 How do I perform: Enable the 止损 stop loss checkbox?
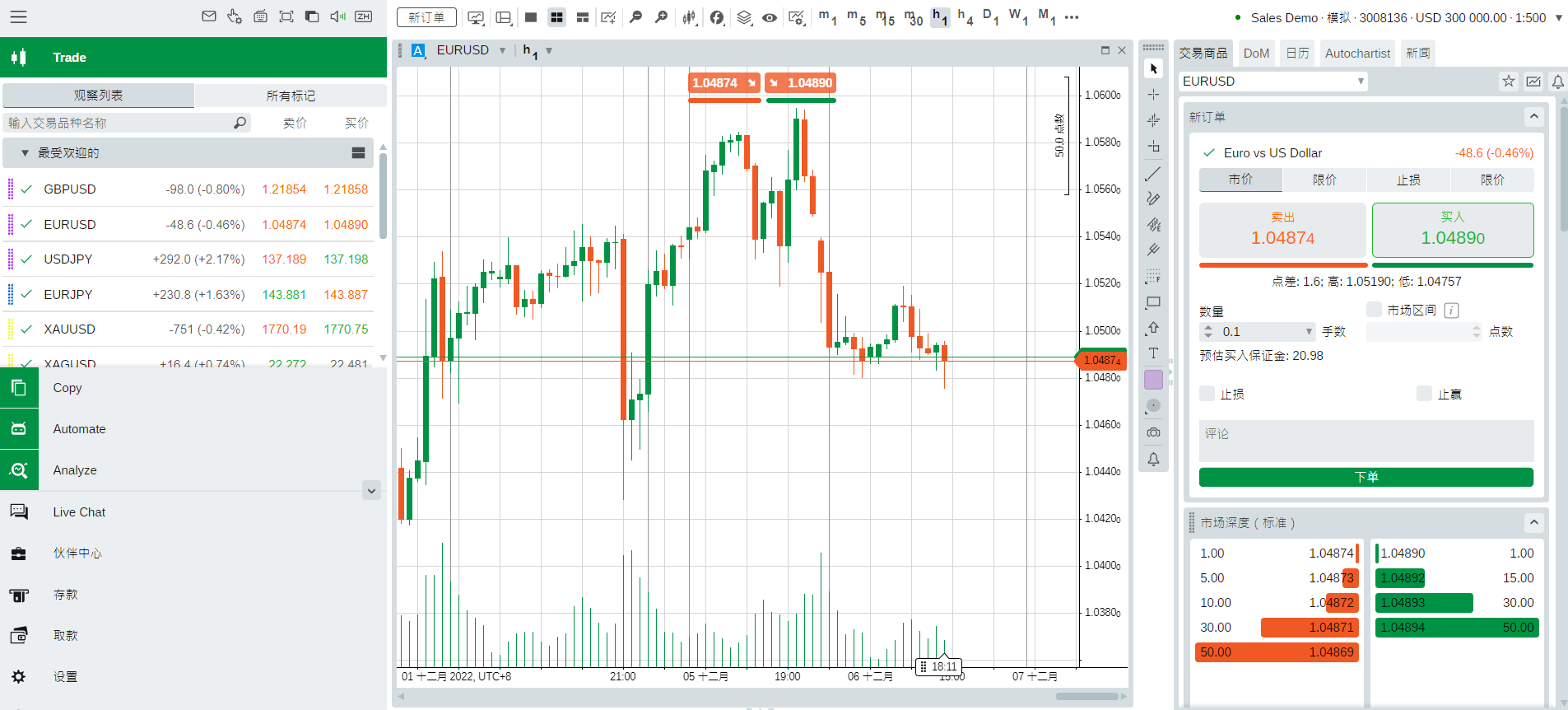(1207, 394)
